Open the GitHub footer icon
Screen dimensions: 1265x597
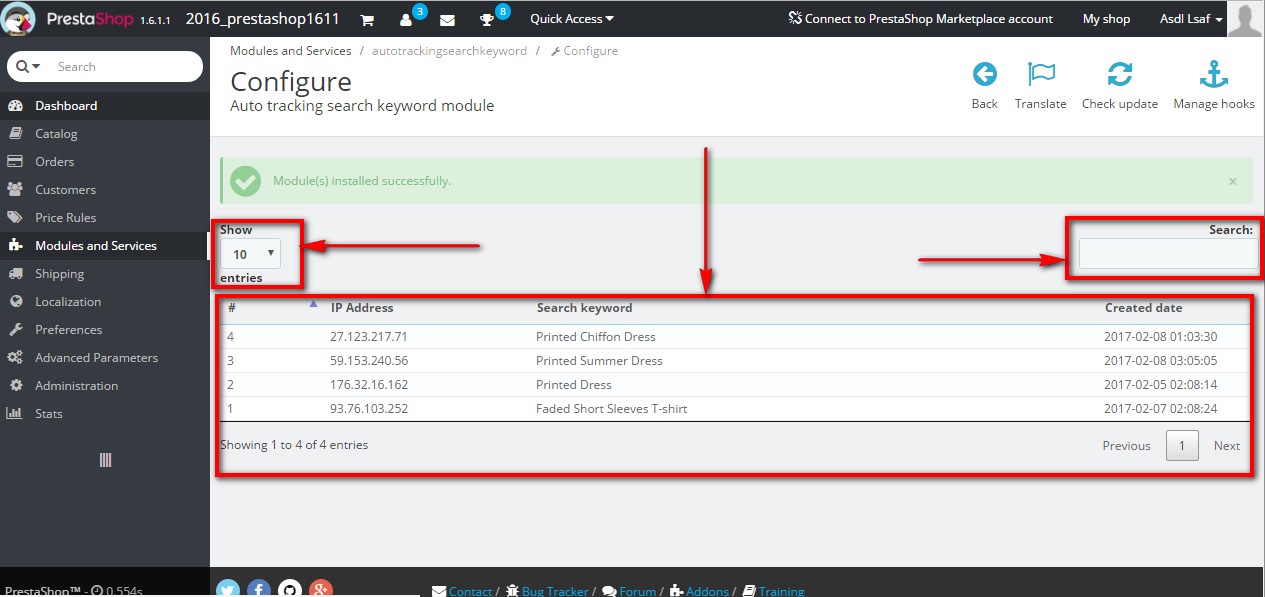290,589
